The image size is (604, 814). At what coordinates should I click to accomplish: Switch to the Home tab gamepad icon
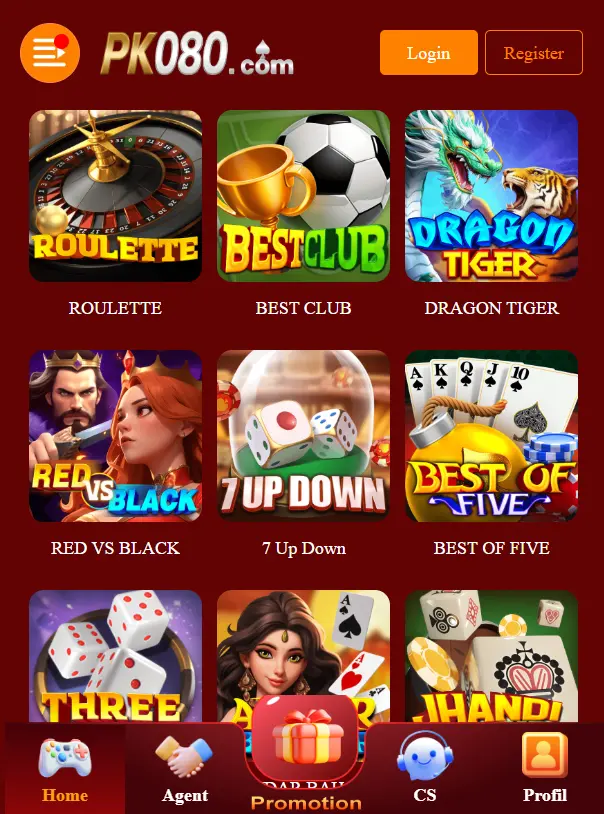64,758
